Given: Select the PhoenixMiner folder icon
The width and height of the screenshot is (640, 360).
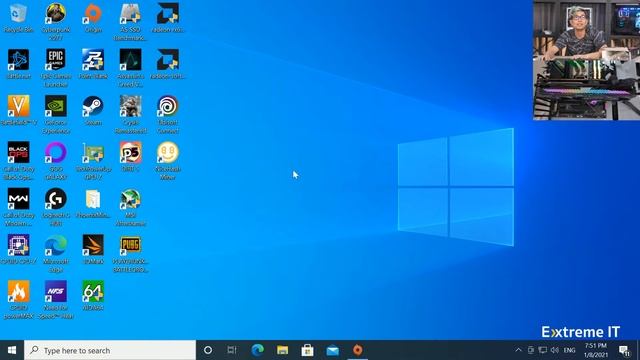Looking at the screenshot, I should [x=93, y=203].
